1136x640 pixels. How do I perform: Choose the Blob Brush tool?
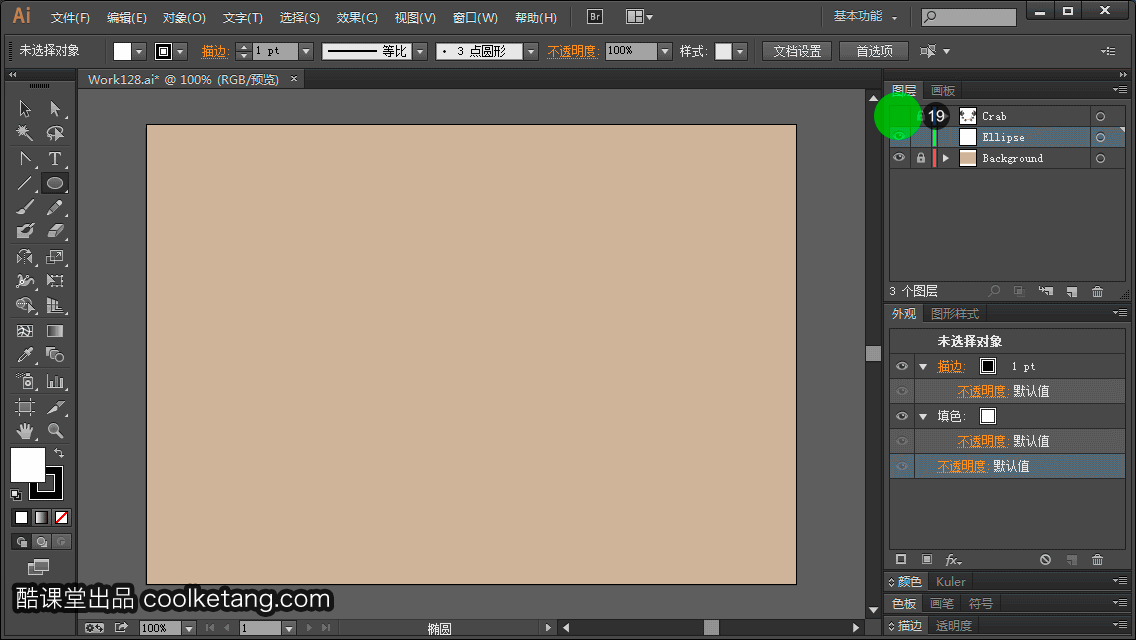(x=25, y=231)
